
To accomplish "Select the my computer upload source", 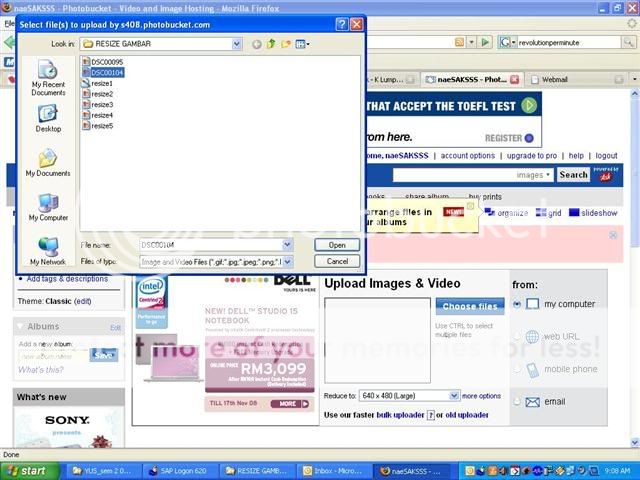I will [517, 304].
